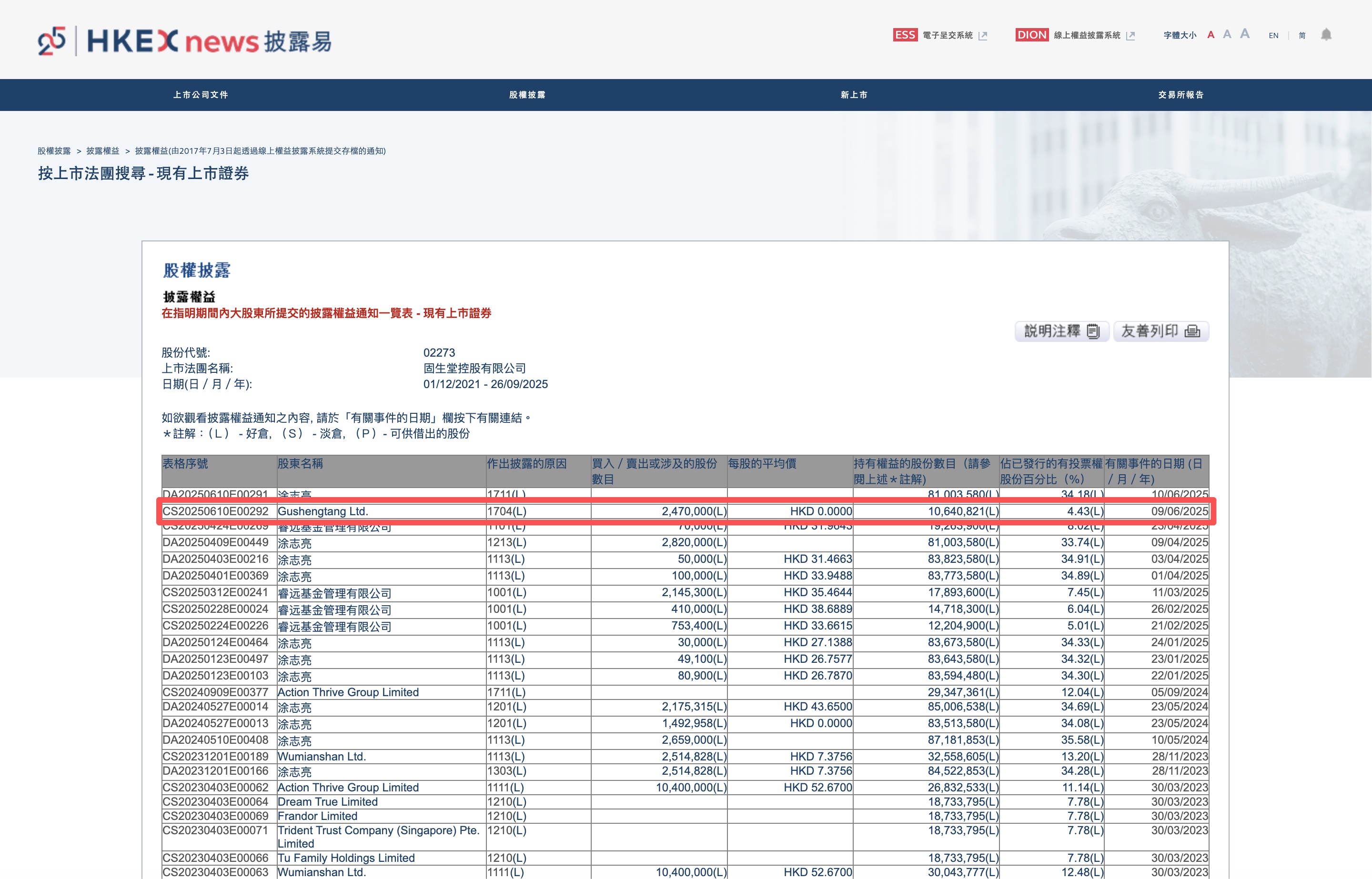Select the largest font size A

coord(1245,34)
